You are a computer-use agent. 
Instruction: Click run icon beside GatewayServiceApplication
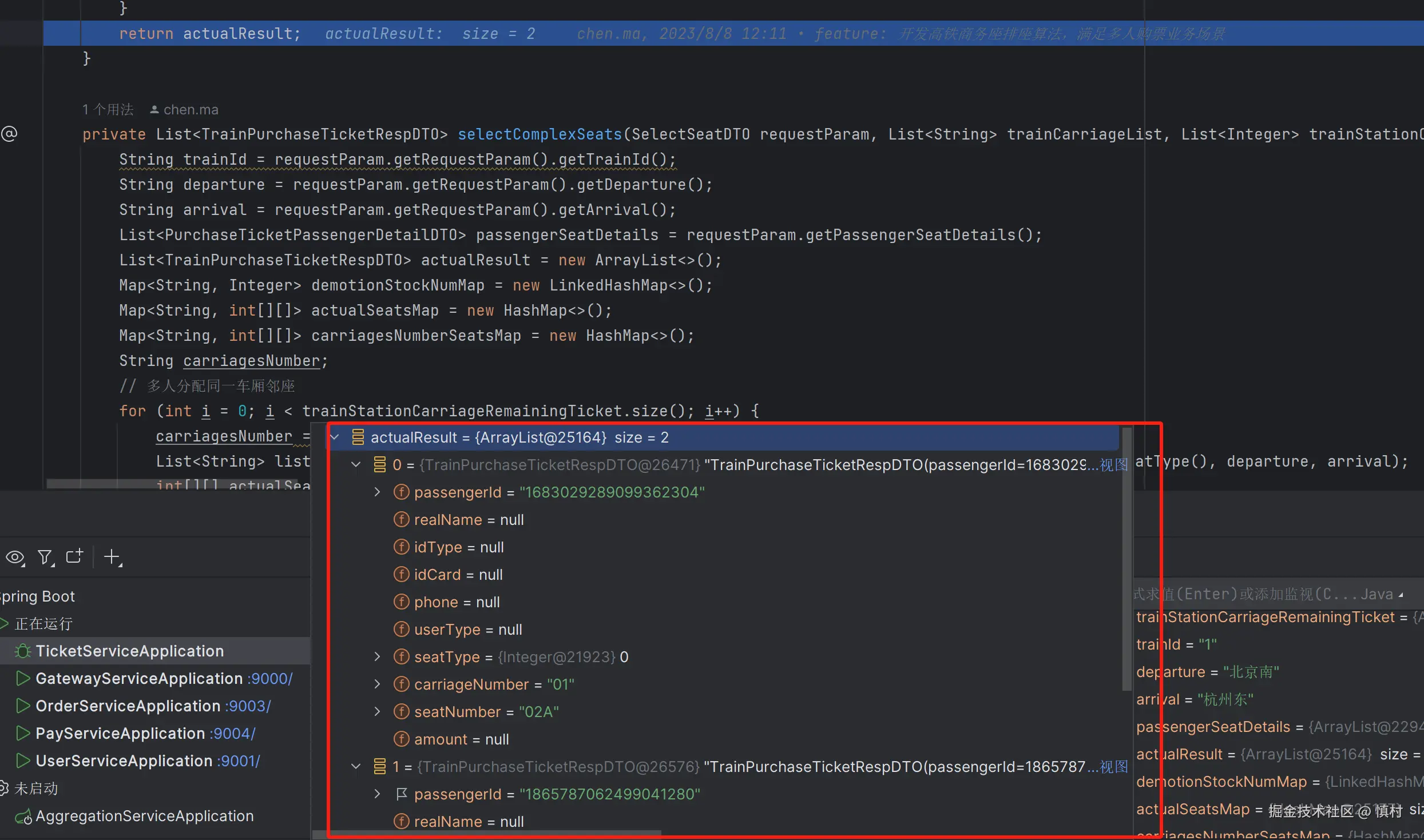click(23, 679)
